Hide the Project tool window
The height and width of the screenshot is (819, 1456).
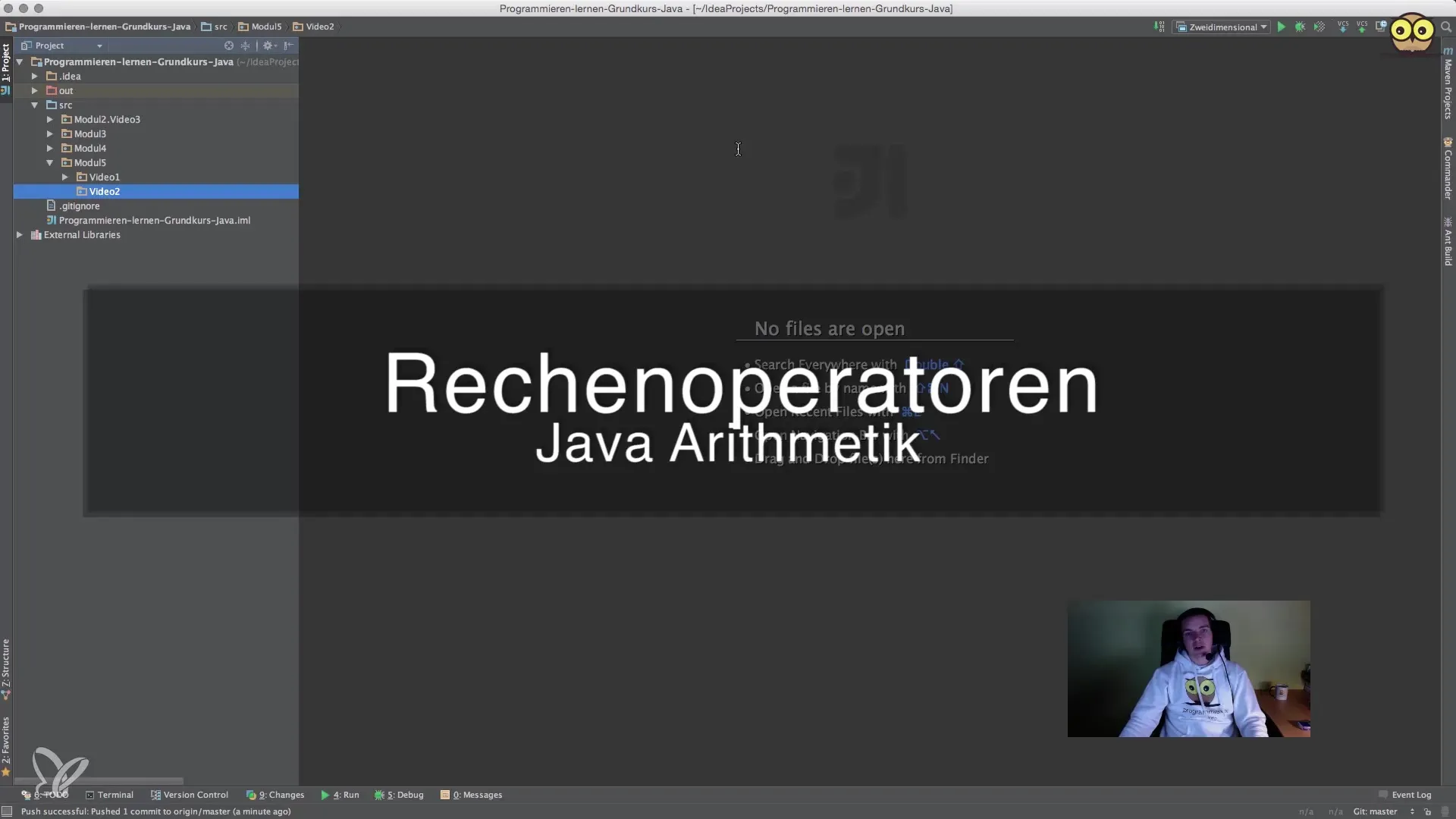pos(288,45)
